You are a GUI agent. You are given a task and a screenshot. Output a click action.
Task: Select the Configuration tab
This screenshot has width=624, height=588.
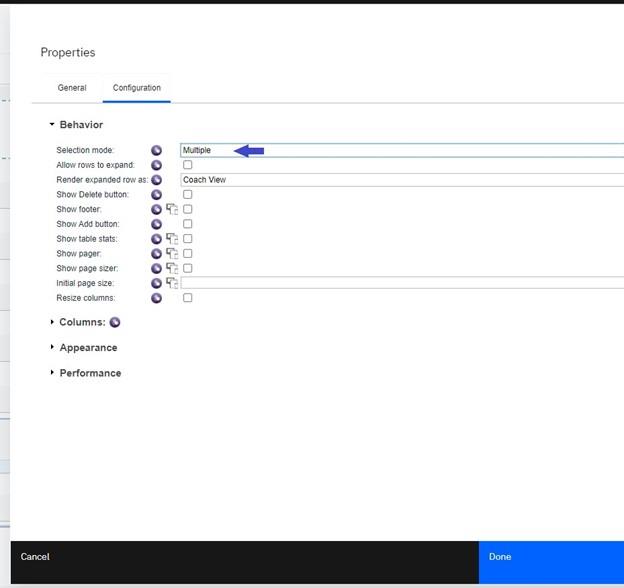click(x=136, y=88)
